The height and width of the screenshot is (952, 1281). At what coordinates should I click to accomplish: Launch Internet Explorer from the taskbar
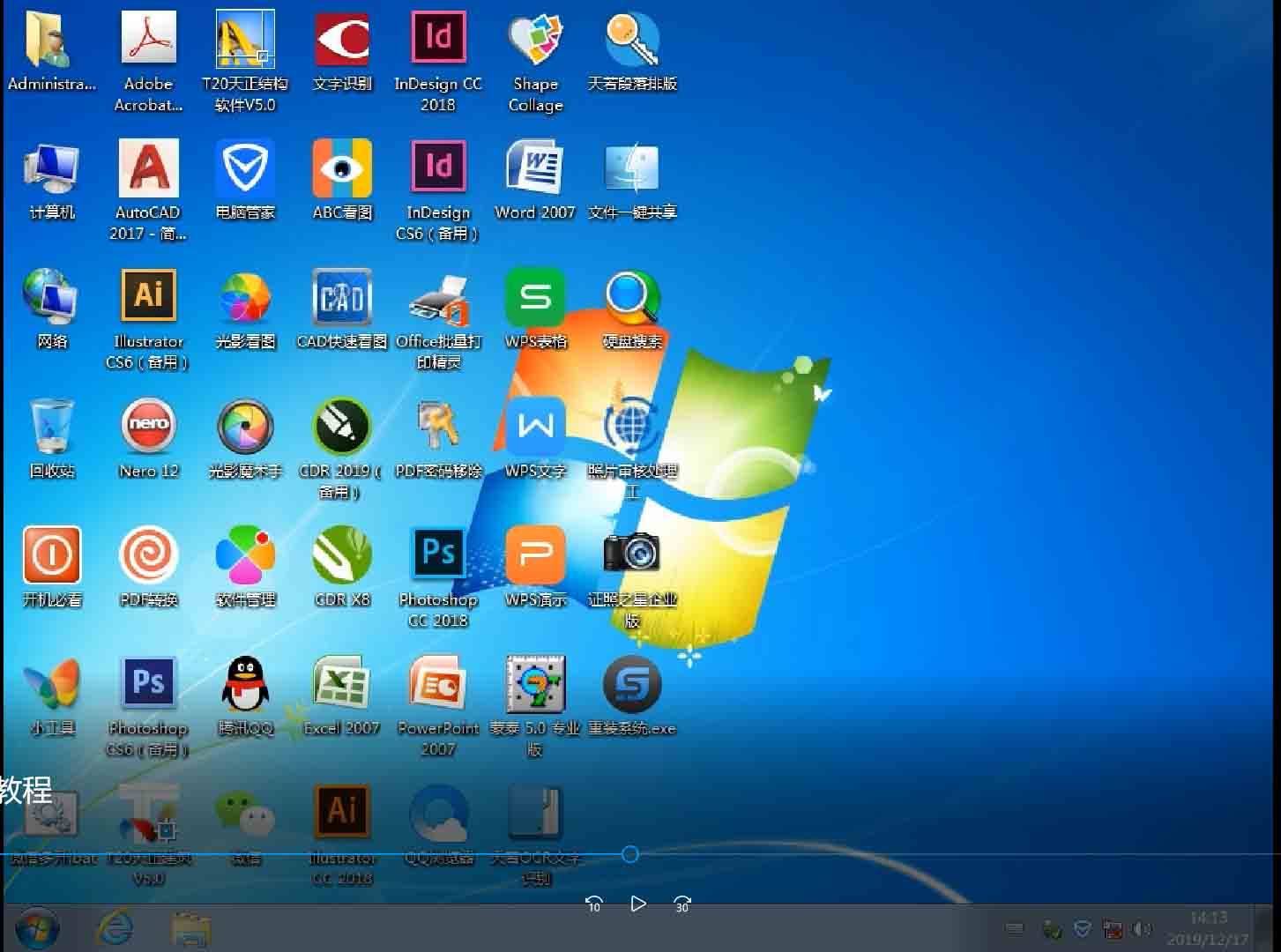(115, 929)
